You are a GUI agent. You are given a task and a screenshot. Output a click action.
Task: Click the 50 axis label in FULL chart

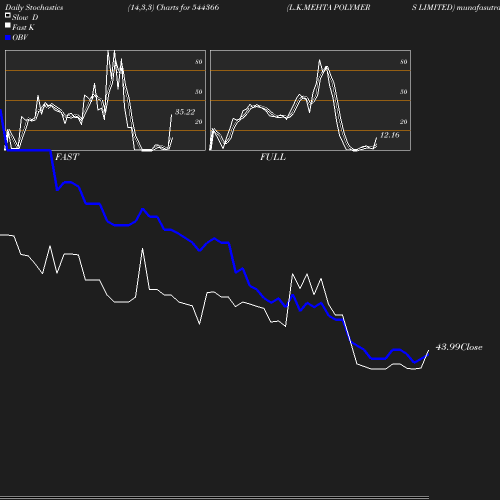pos(404,92)
